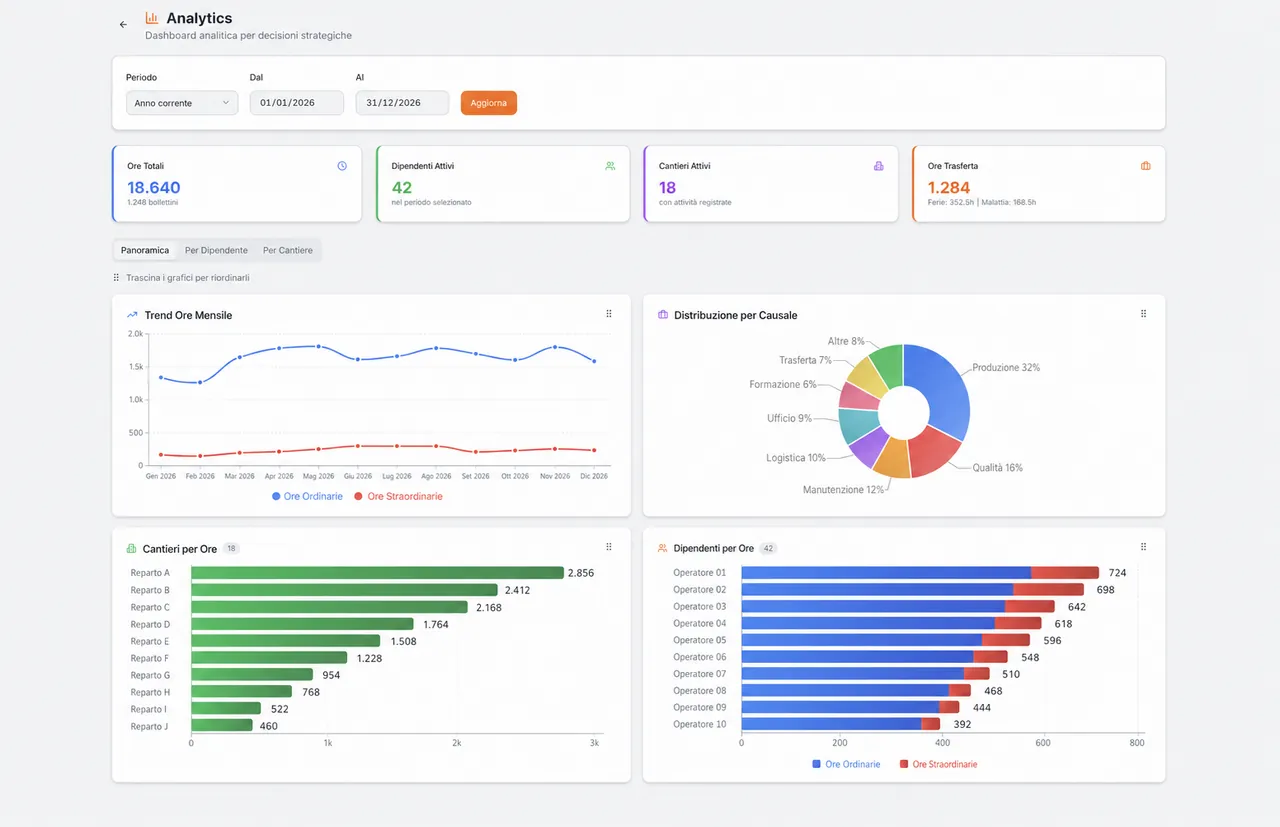The width and height of the screenshot is (1280, 827).
Task: Go back using the arrow icon
Action: coord(123,24)
